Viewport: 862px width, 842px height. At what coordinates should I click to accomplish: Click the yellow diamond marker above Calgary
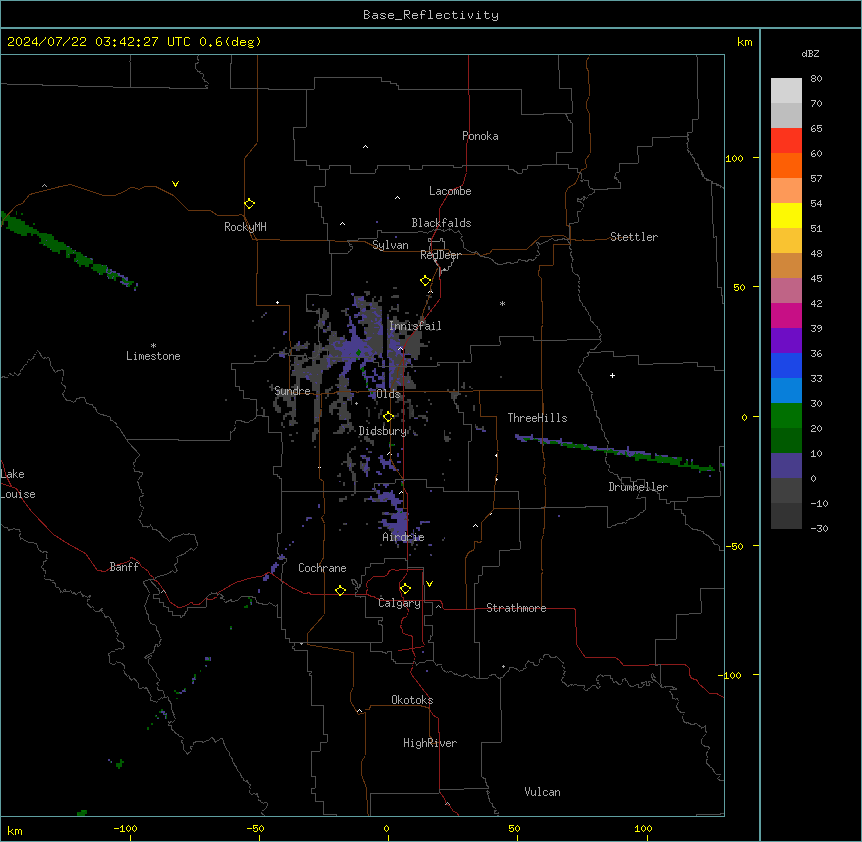click(x=406, y=589)
